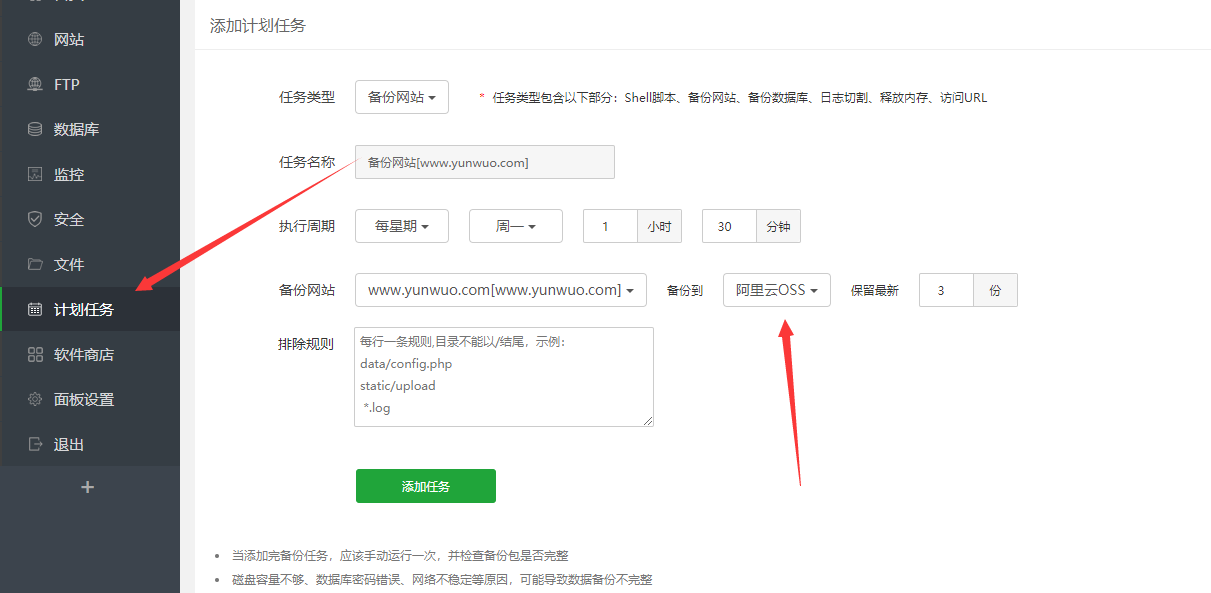The image size is (1211, 593).
Task: Expand the 每星期 execution period dropdown
Action: [x=401, y=226]
